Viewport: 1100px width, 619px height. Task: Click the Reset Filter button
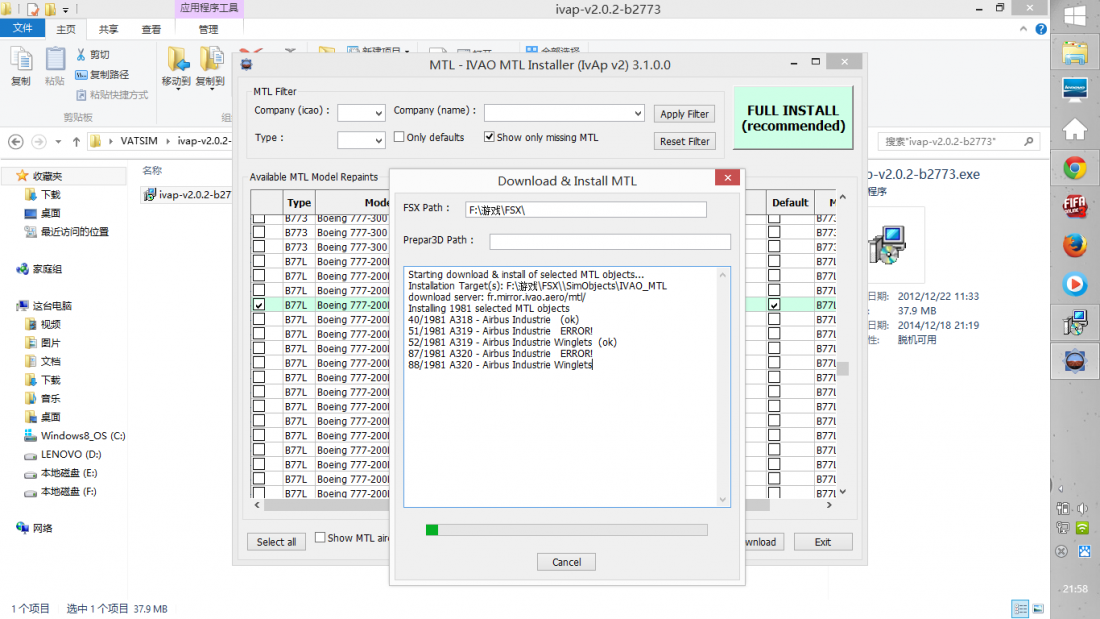pos(684,141)
